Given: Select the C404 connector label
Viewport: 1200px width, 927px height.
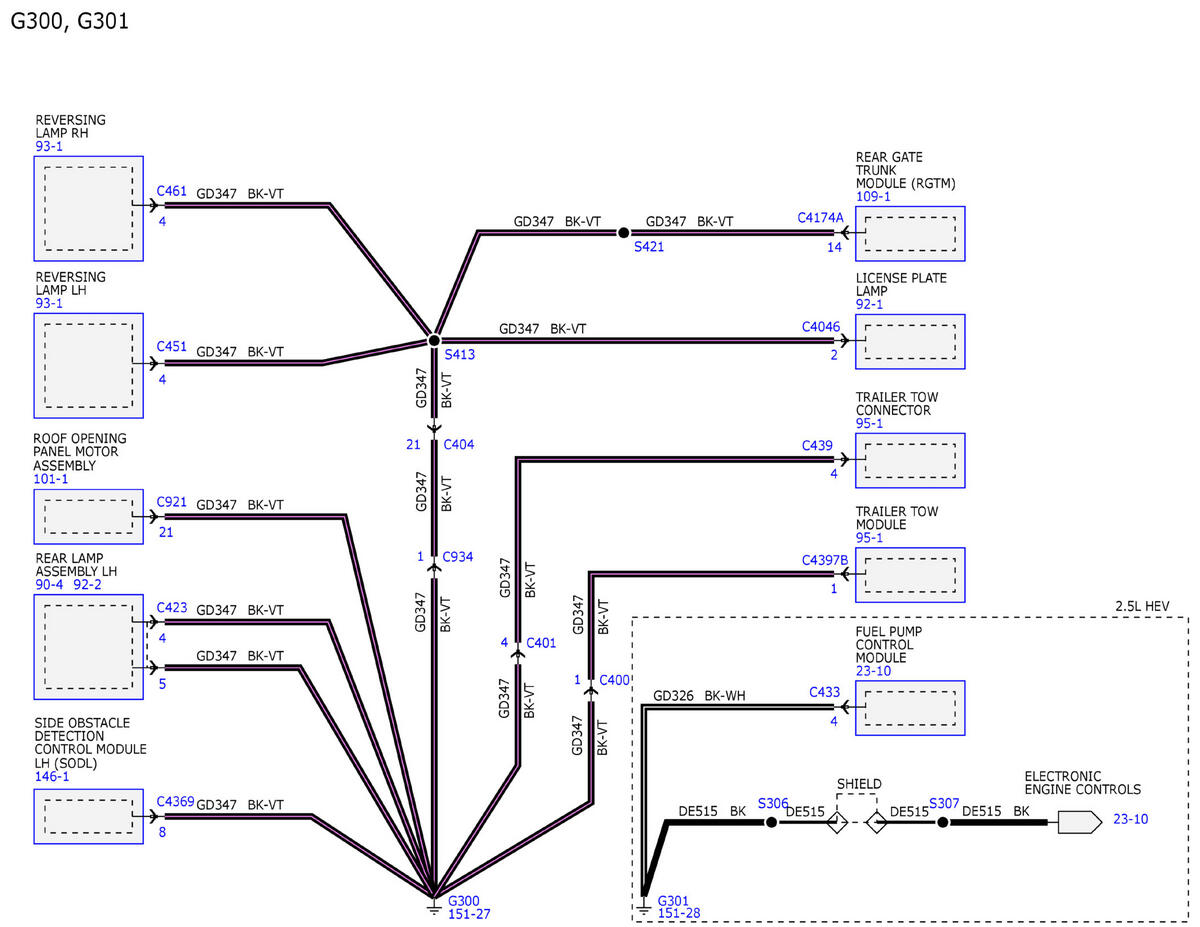Looking at the screenshot, I should [x=458, y=444].
